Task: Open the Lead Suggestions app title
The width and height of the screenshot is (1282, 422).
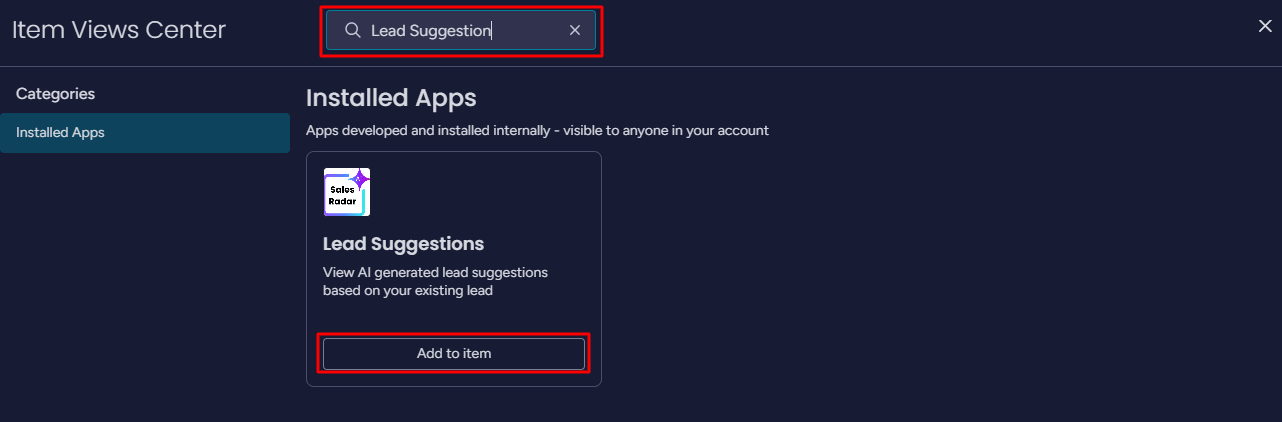Action: point(403,244)
